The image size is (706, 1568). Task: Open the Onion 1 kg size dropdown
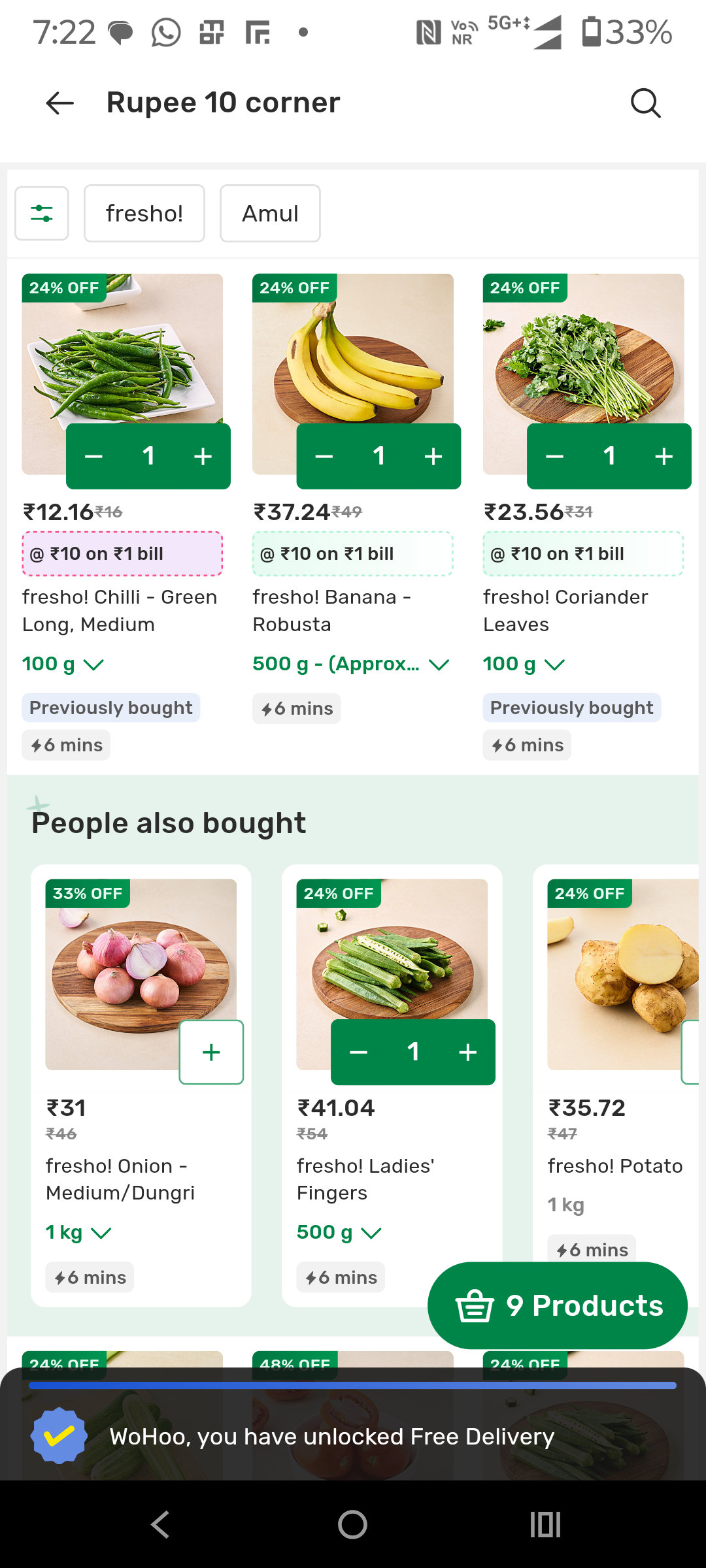point(78,1233)
